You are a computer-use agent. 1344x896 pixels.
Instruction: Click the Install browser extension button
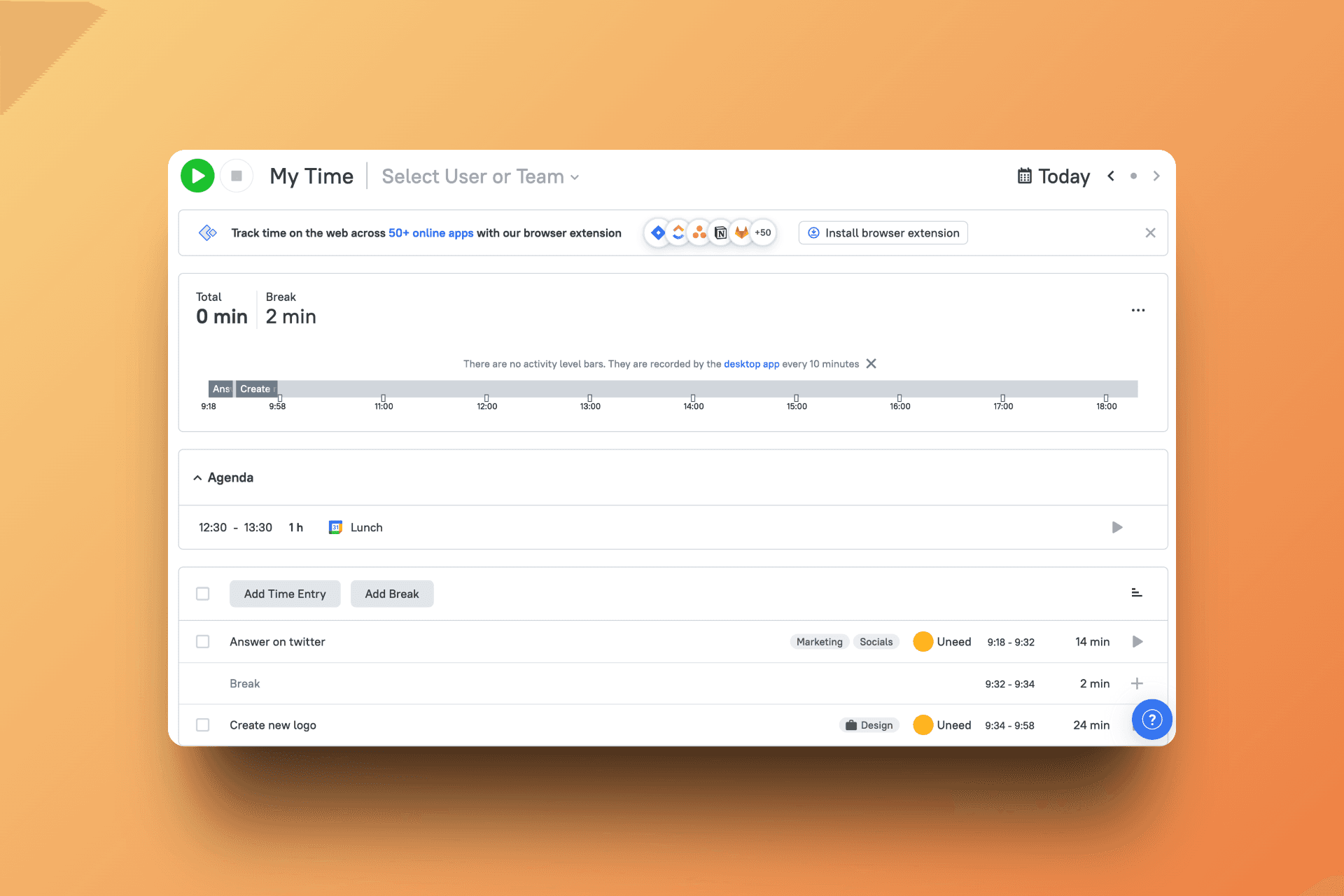click(883, 232)
